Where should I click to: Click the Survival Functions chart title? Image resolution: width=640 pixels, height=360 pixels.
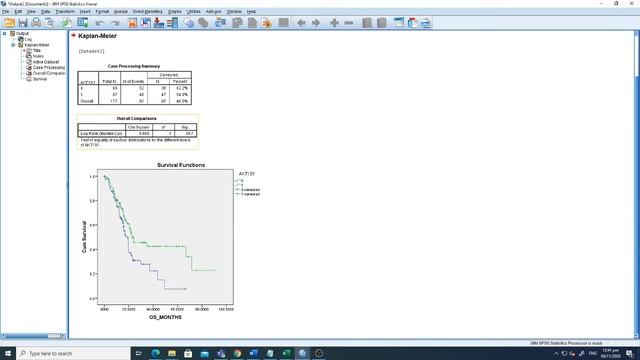coord(181,165)
